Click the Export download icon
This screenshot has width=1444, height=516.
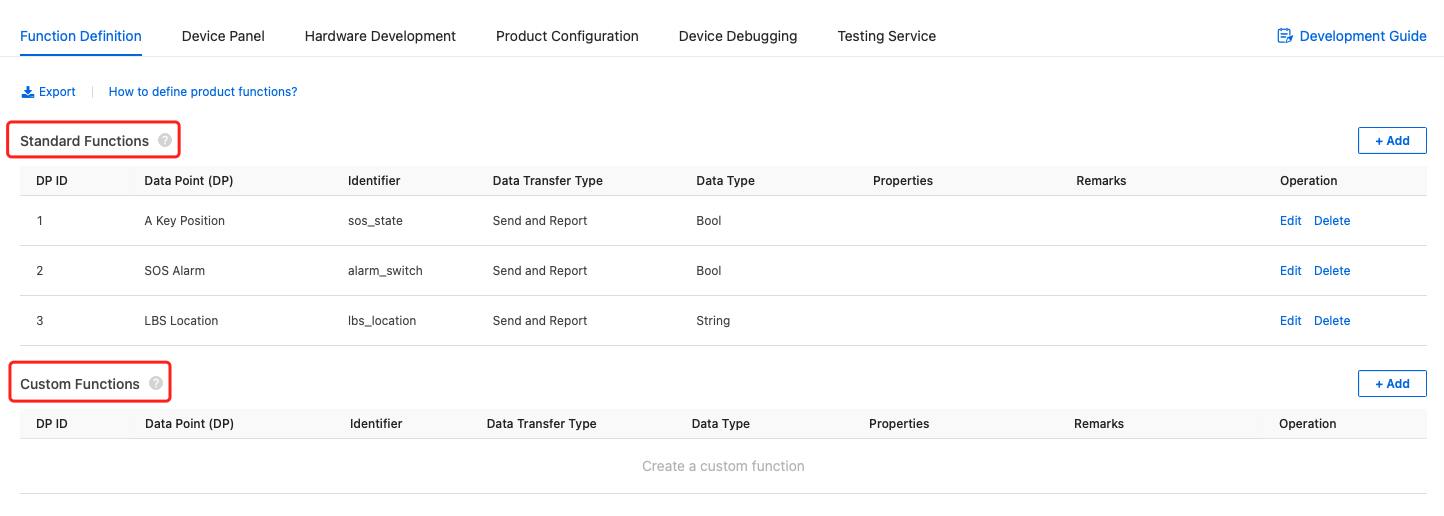coord(28,92)
